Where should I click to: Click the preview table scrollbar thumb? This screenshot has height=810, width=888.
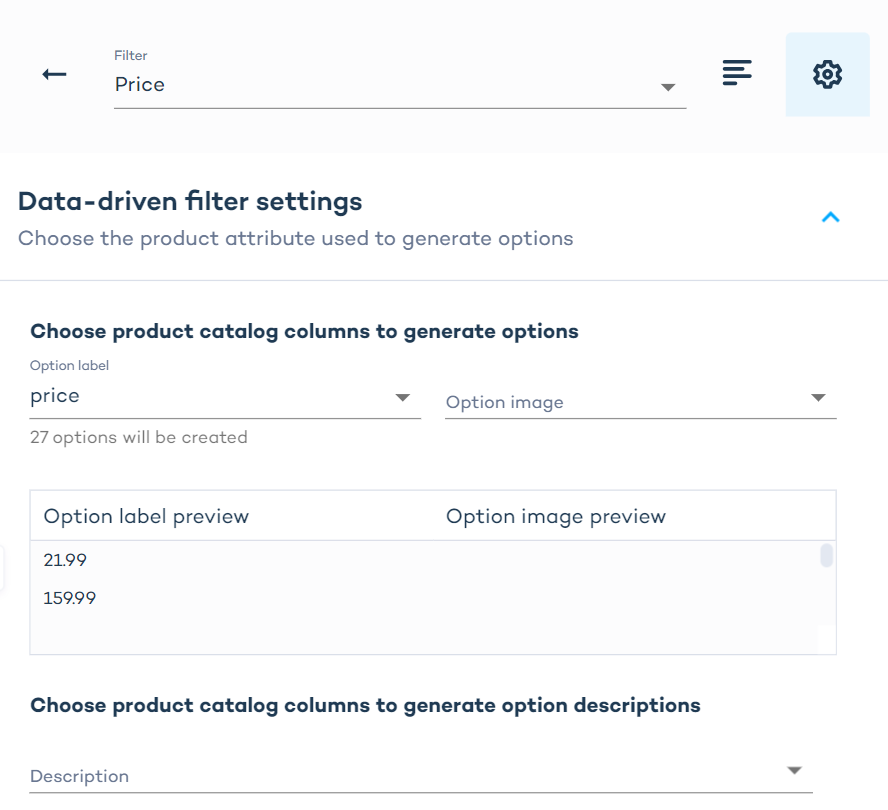(826, 556)
